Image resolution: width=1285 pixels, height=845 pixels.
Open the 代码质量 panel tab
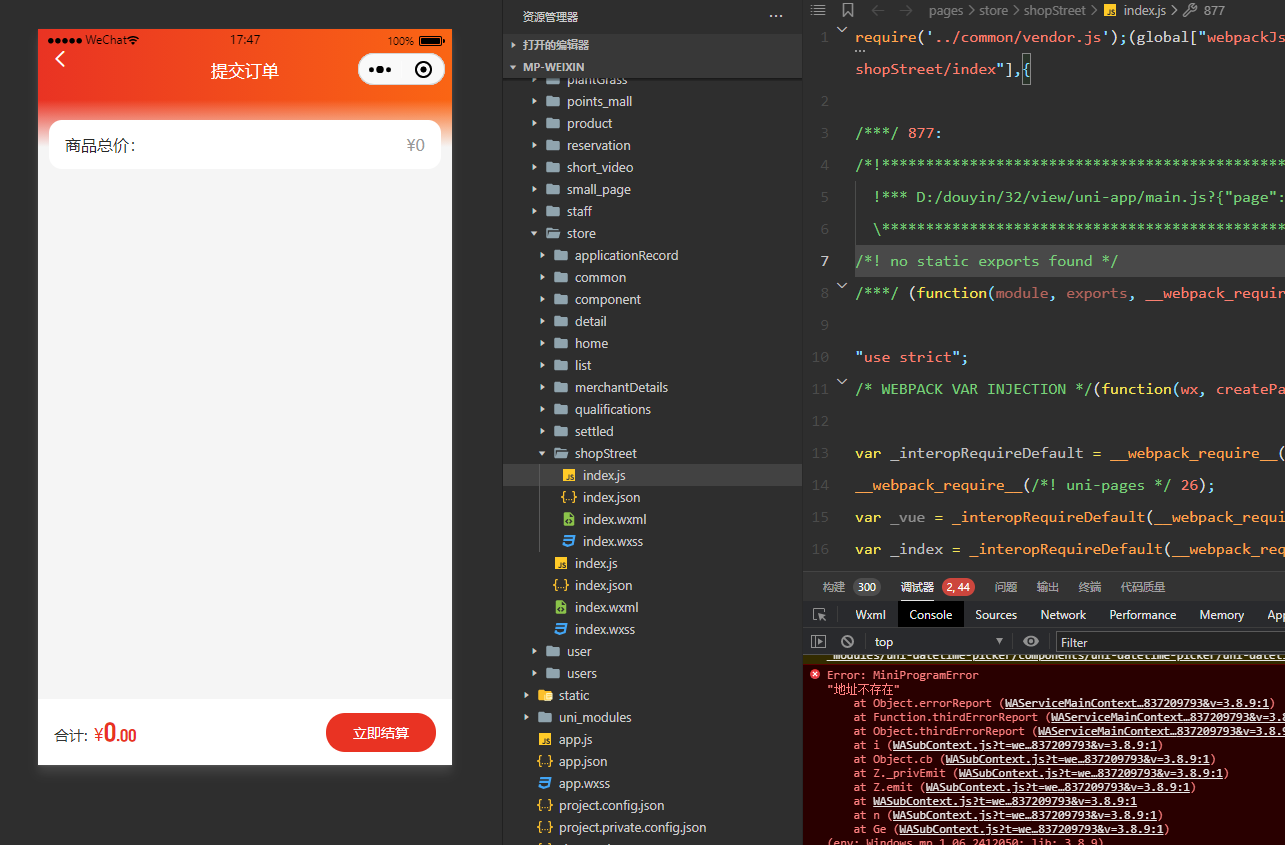[x=1142, y=587]
